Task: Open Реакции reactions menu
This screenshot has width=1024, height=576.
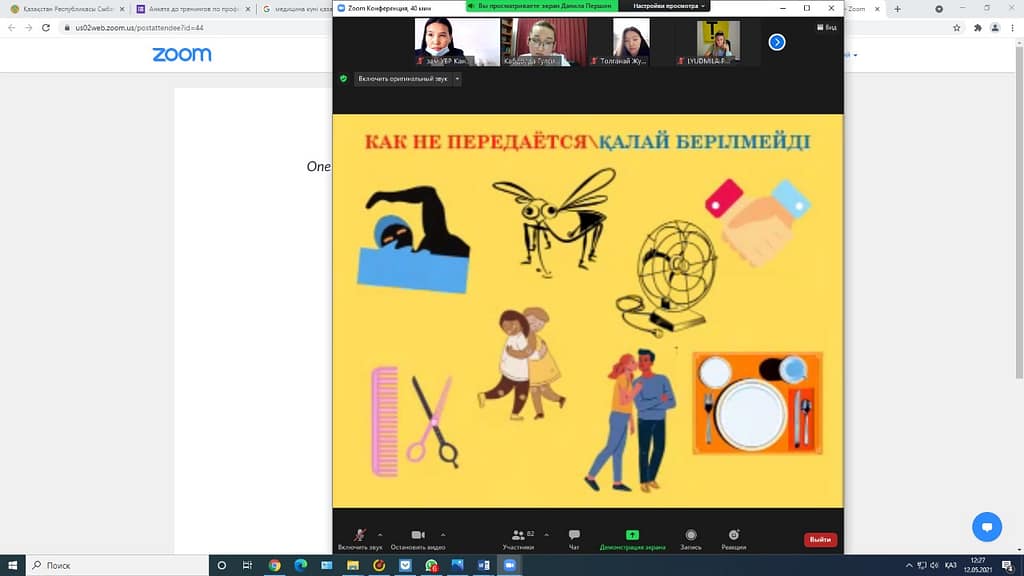Action: click(734, 535)
